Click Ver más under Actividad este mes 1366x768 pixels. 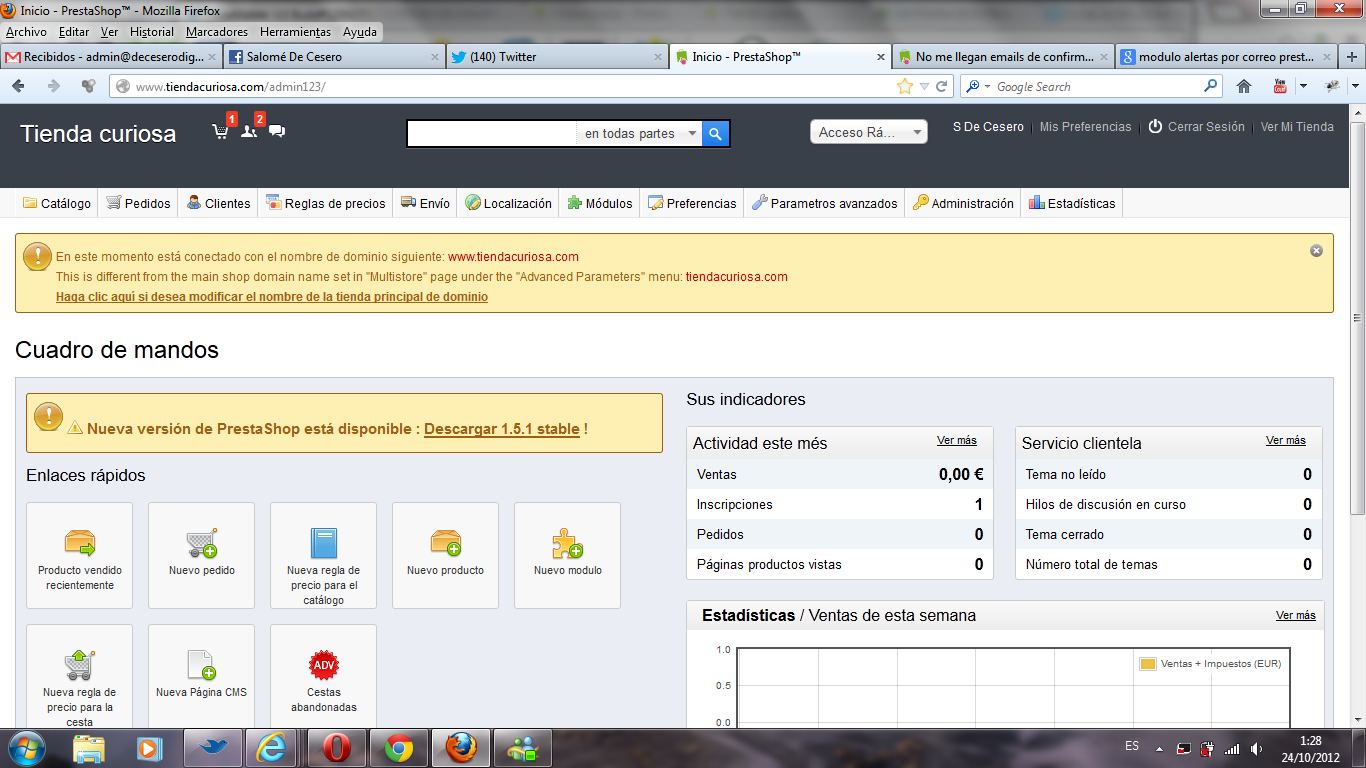(957, 440)
